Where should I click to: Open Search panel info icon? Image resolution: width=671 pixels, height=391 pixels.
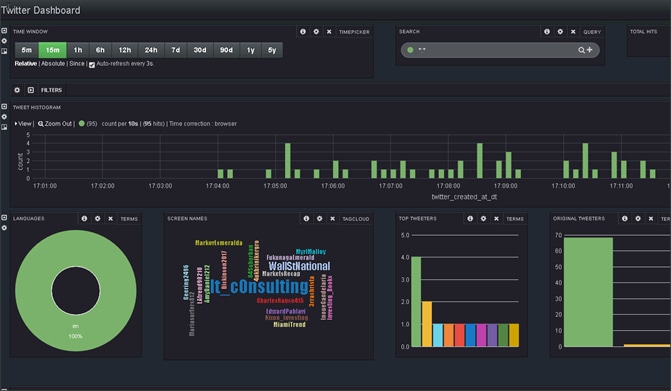tap(547, 32)
